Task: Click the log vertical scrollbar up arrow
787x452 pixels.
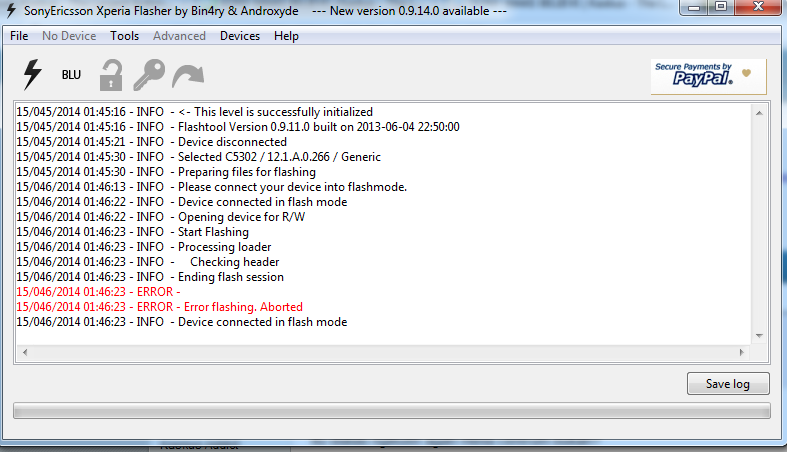Action: 759,113
